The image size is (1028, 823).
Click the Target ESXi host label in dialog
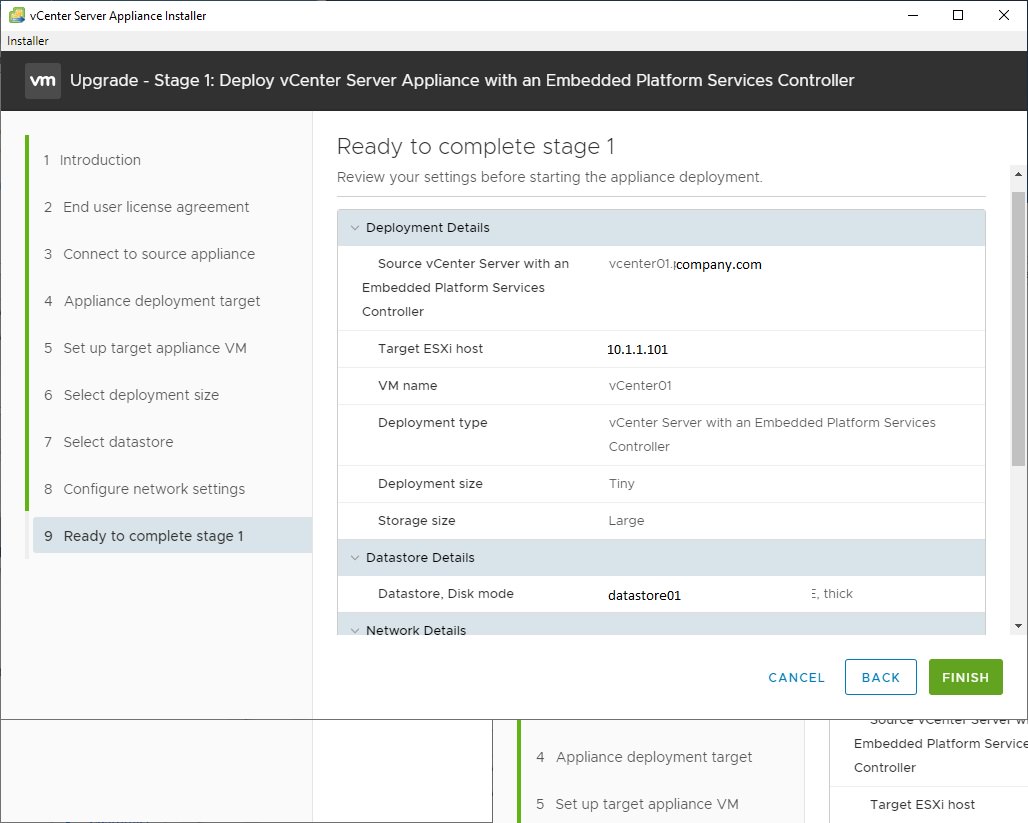tap(430, 349)
